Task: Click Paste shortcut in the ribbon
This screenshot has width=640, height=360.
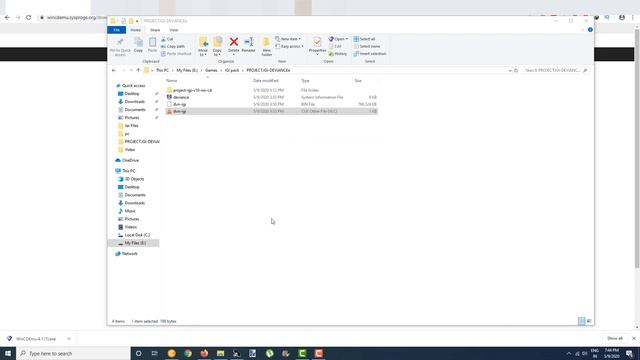Action: click(176, 54)
